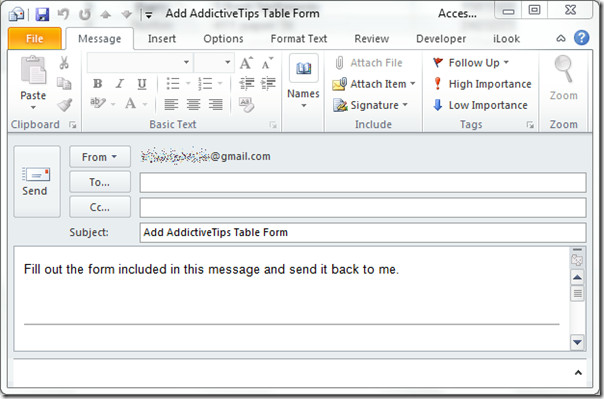This screenshot has height=399, width=604.
Task: Select the Format Painter brush icon
Action: click(x=64, y=105)
